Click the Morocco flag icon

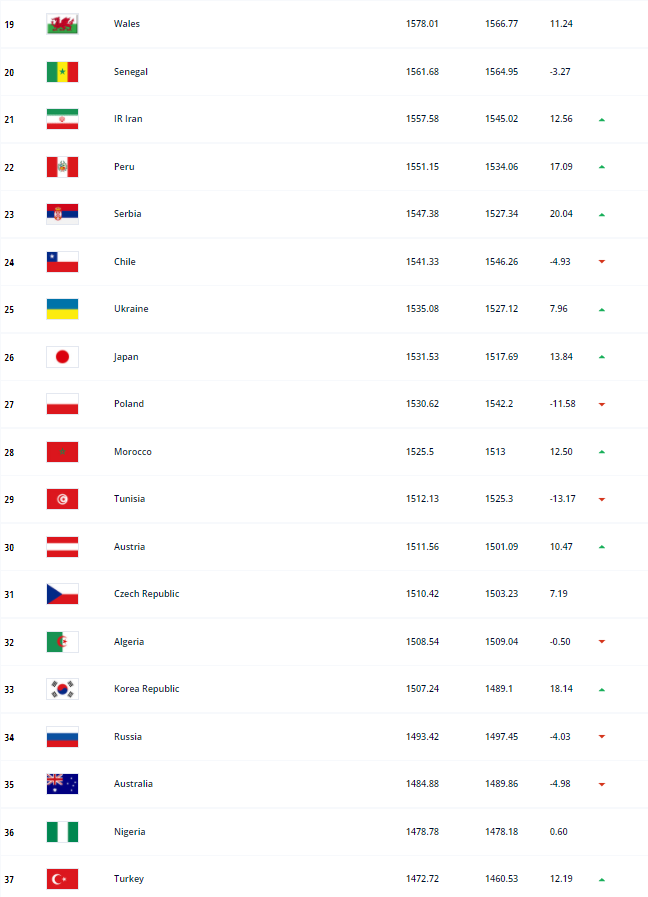point(62,452)
